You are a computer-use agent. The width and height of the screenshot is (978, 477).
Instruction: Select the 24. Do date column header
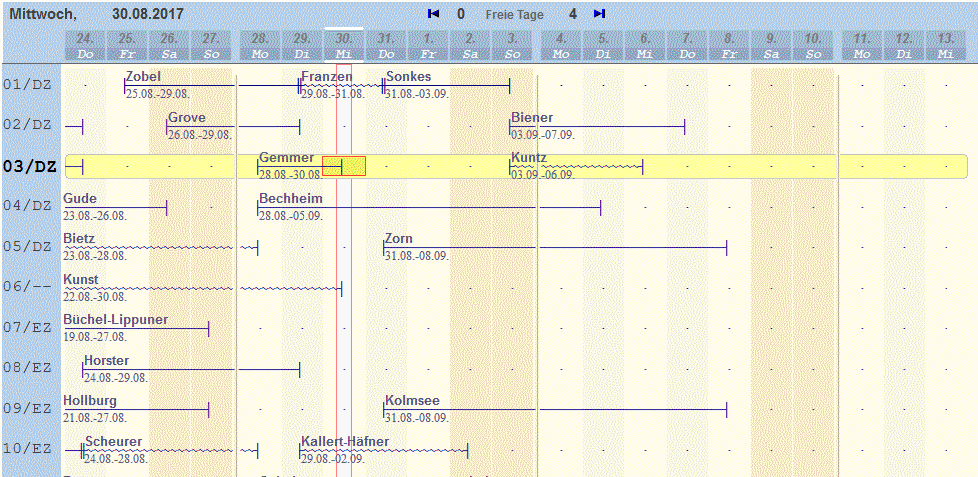pyautogui.click(x=85, y=45)
